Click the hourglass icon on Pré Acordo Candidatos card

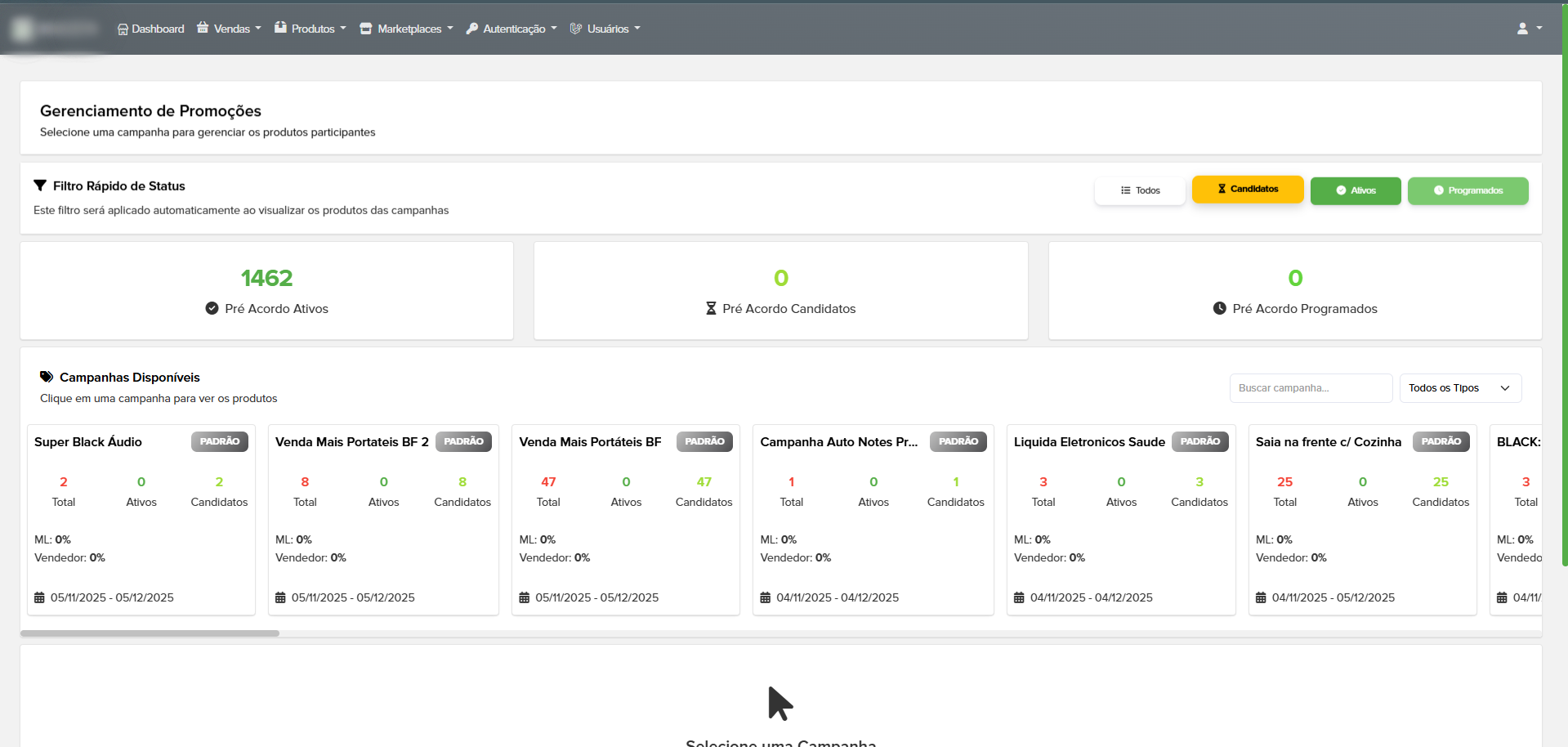click(x=710, y=308)
